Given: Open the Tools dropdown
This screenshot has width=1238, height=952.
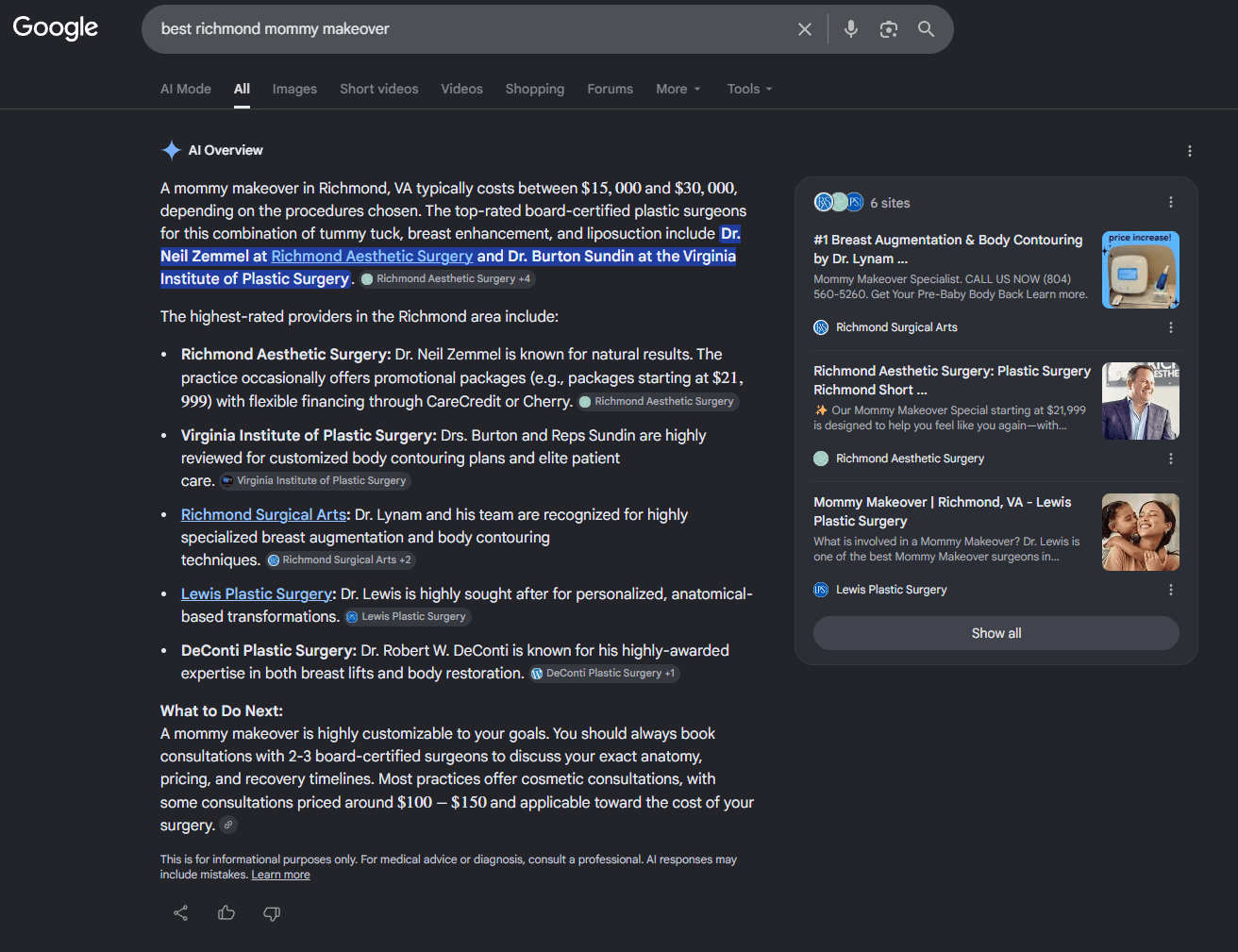Looking at the screenshot, I should [750, 89].
